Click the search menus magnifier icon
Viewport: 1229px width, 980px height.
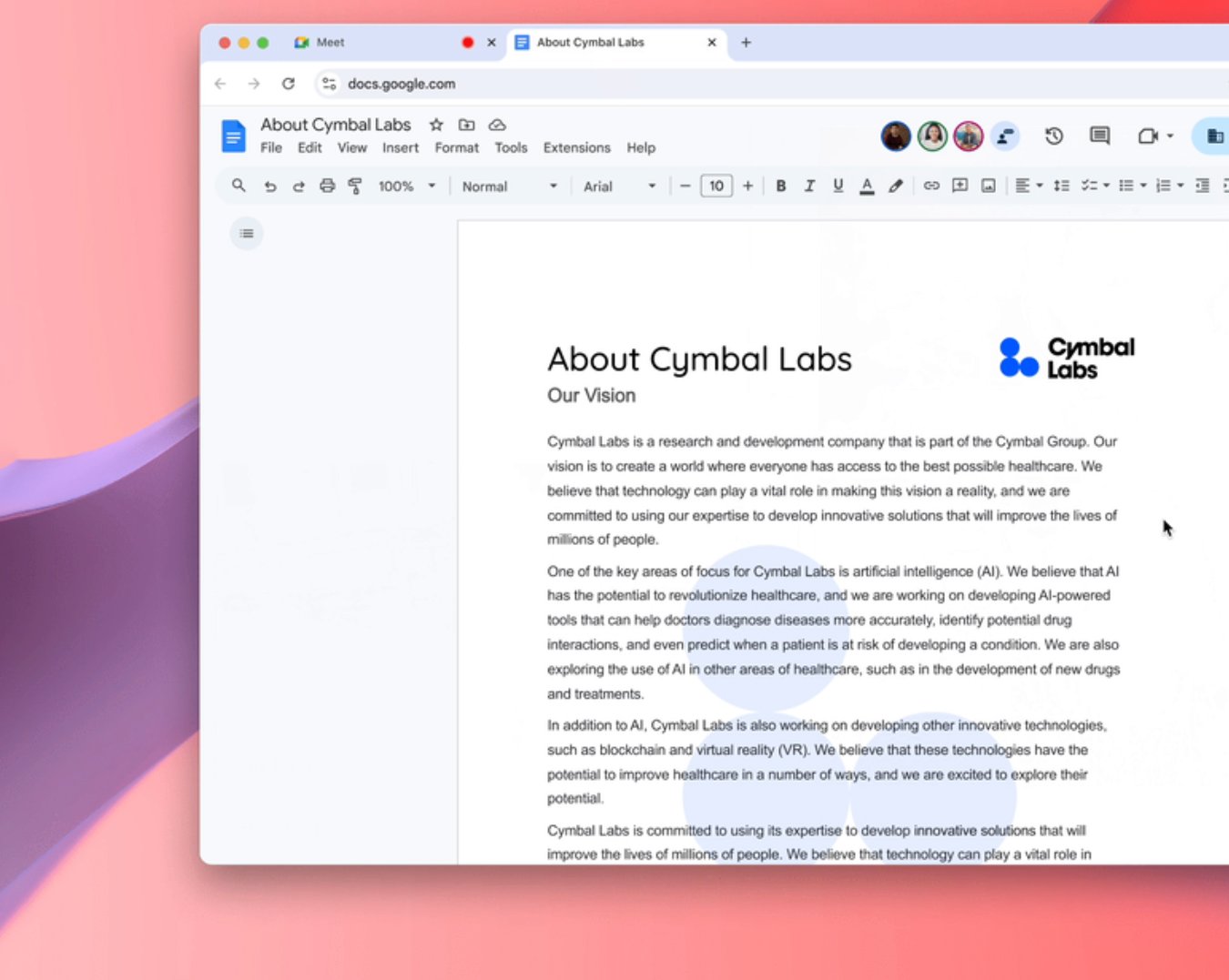[x=239, y=186]
